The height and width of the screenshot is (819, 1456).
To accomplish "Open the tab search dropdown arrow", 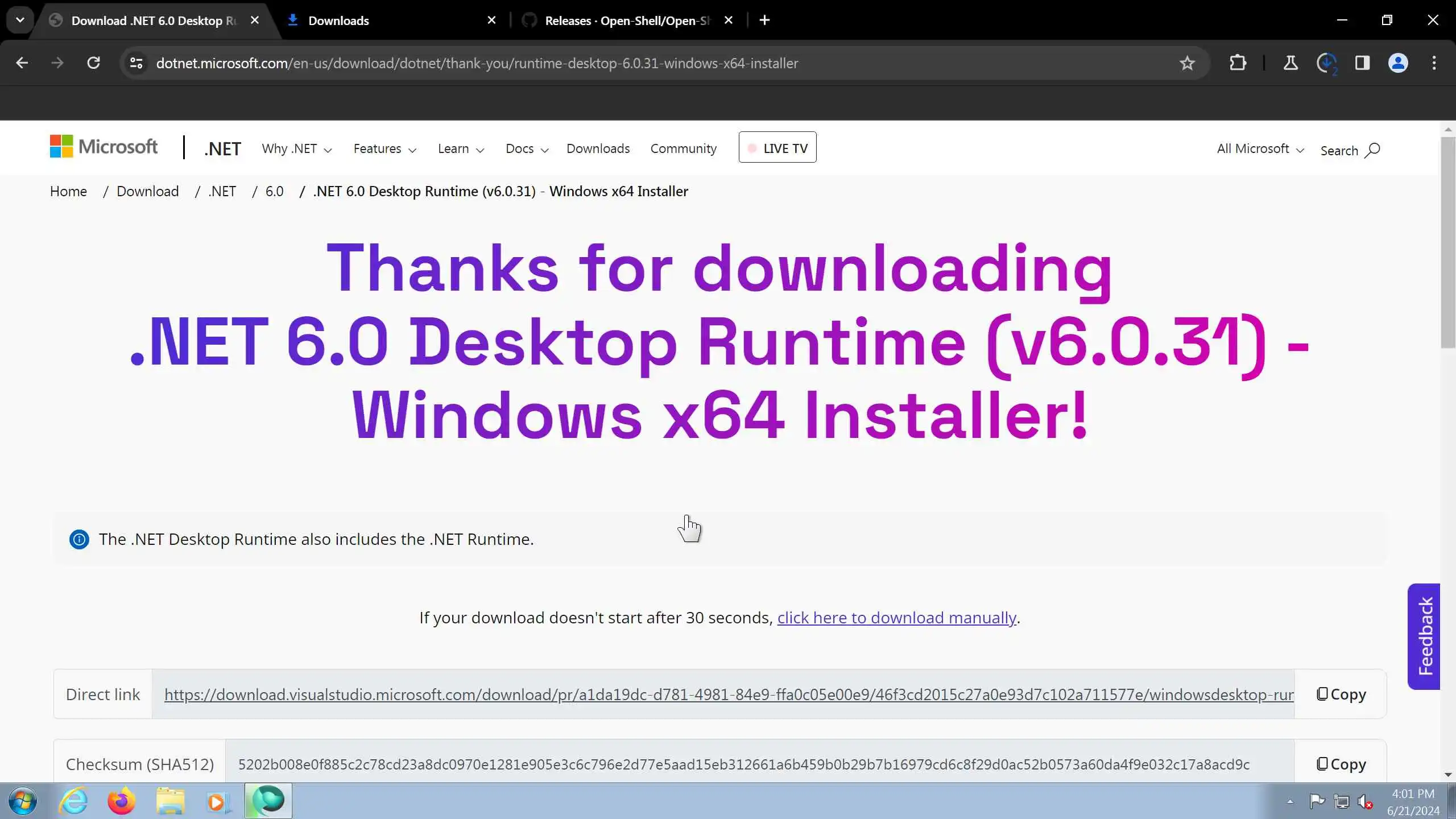I will [20, 20].
